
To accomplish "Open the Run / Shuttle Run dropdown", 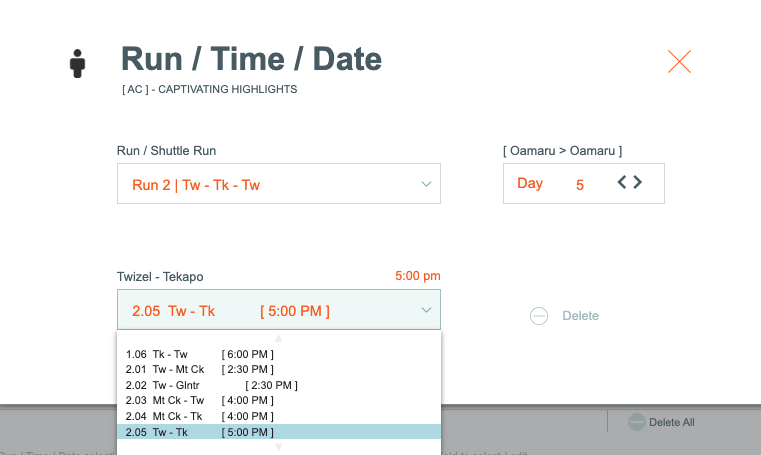I will click(x=279, y=183).
